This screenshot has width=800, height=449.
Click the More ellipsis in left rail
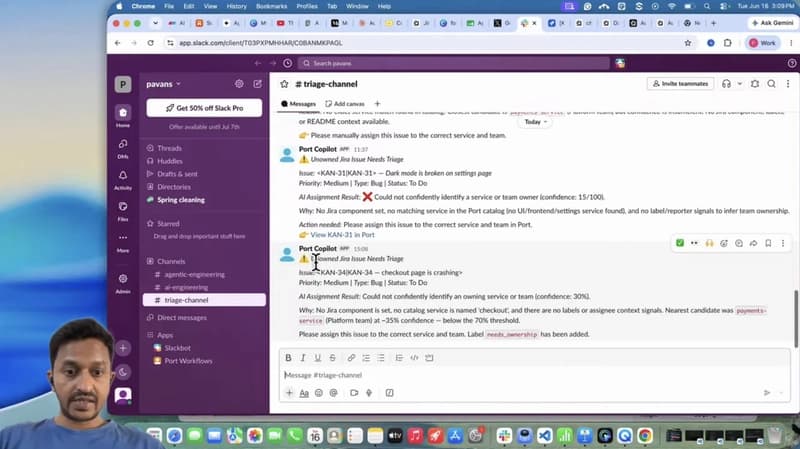point(122,238)
